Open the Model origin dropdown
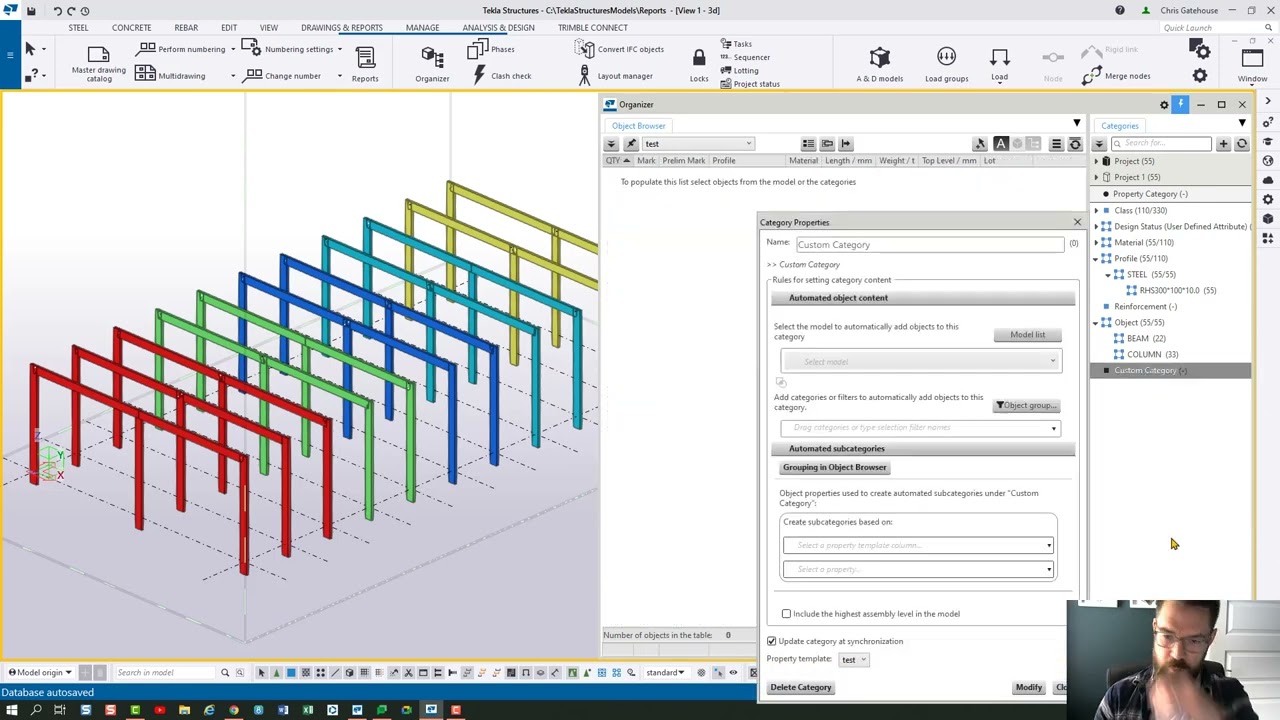 pyautogui.click(x=39, y=672)
